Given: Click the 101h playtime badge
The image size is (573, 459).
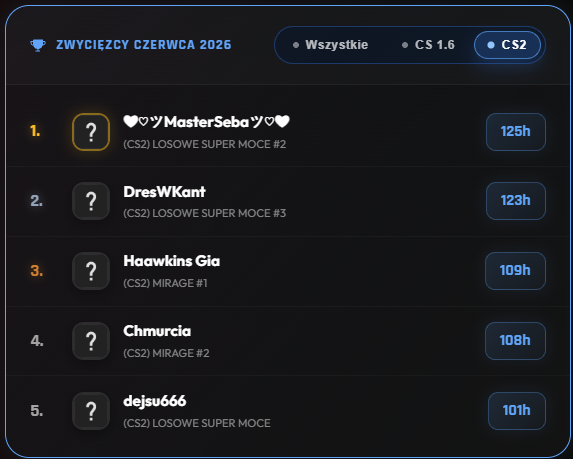Looking at the screenshot, I should point(517,411).
